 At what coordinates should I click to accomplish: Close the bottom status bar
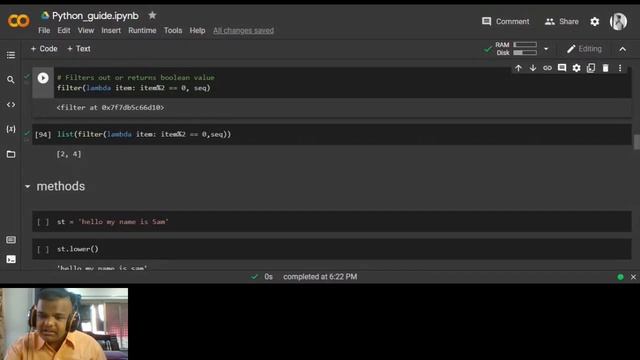pyautogui.click(x=633, y=277)
